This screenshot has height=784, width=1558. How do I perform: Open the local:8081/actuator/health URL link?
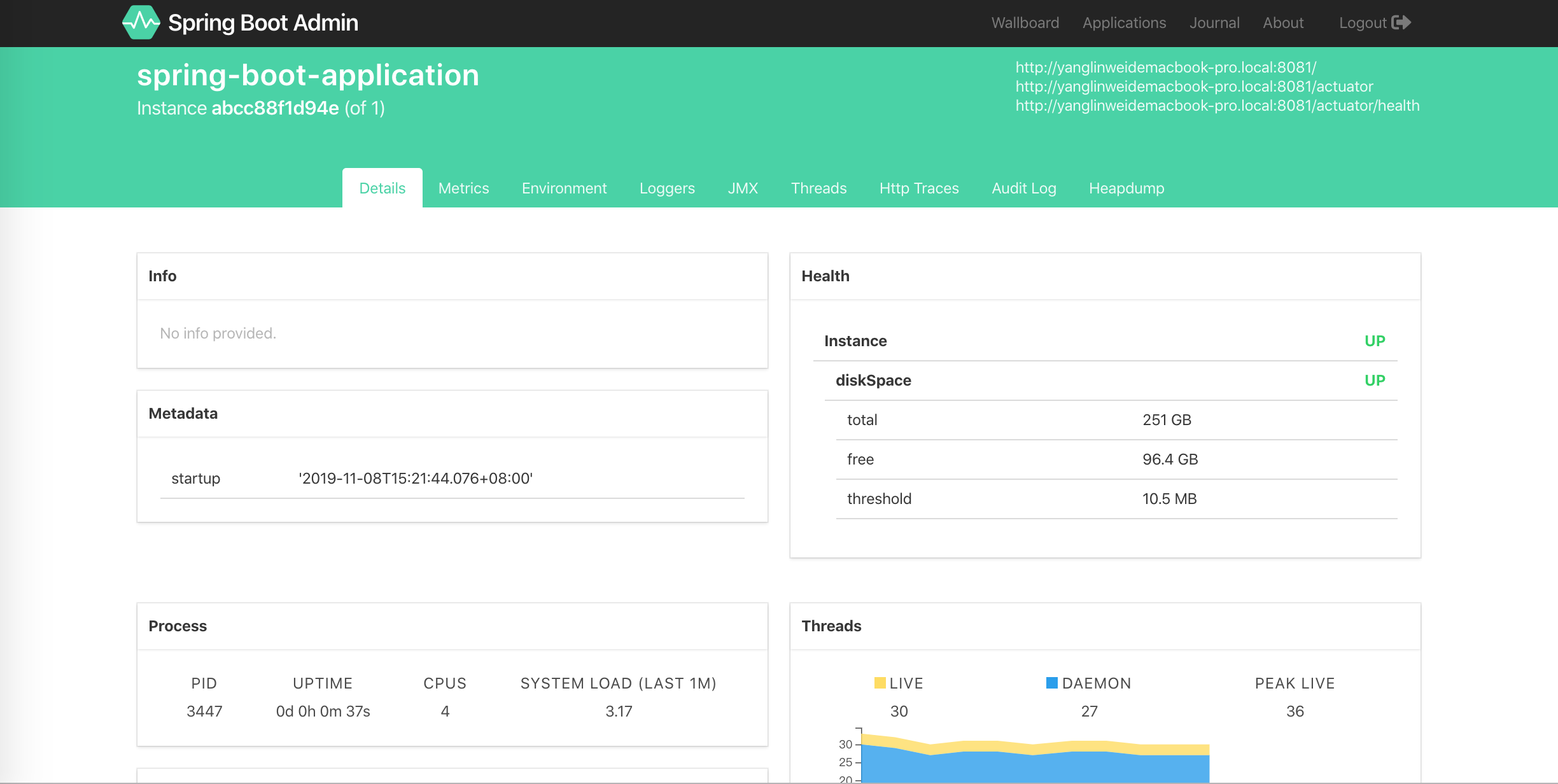[x=1218, y=105]
